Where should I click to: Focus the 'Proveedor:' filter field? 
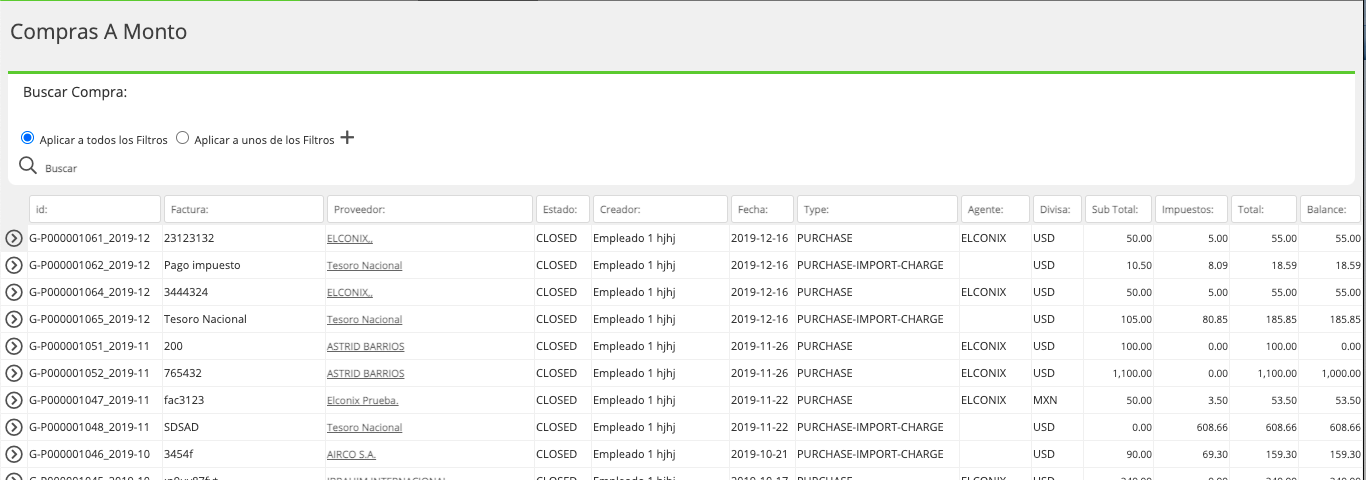430,209
